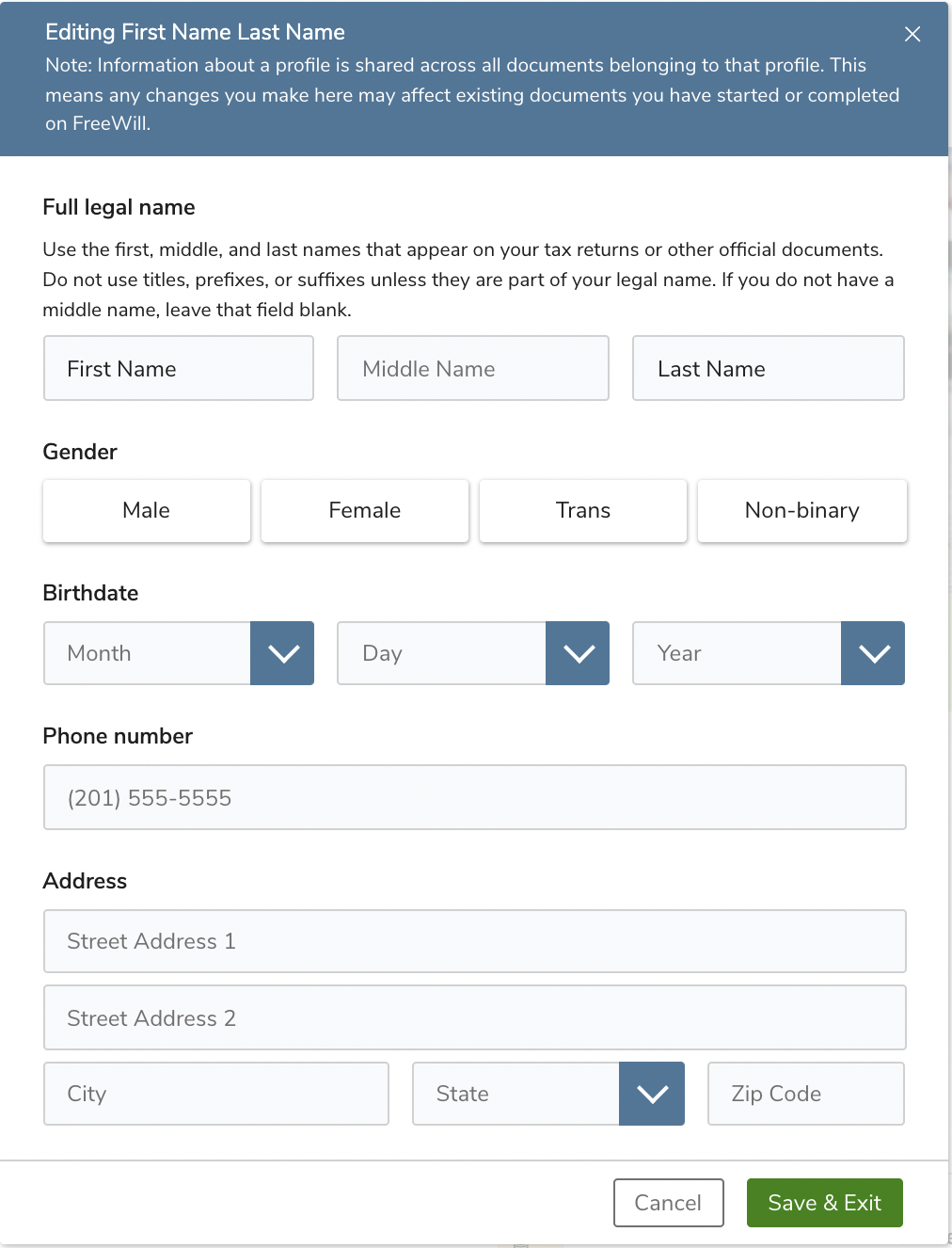This screenshot has height=1248, width=952.
Task: Open the birthdate Year selector
Action: point(737,653)
